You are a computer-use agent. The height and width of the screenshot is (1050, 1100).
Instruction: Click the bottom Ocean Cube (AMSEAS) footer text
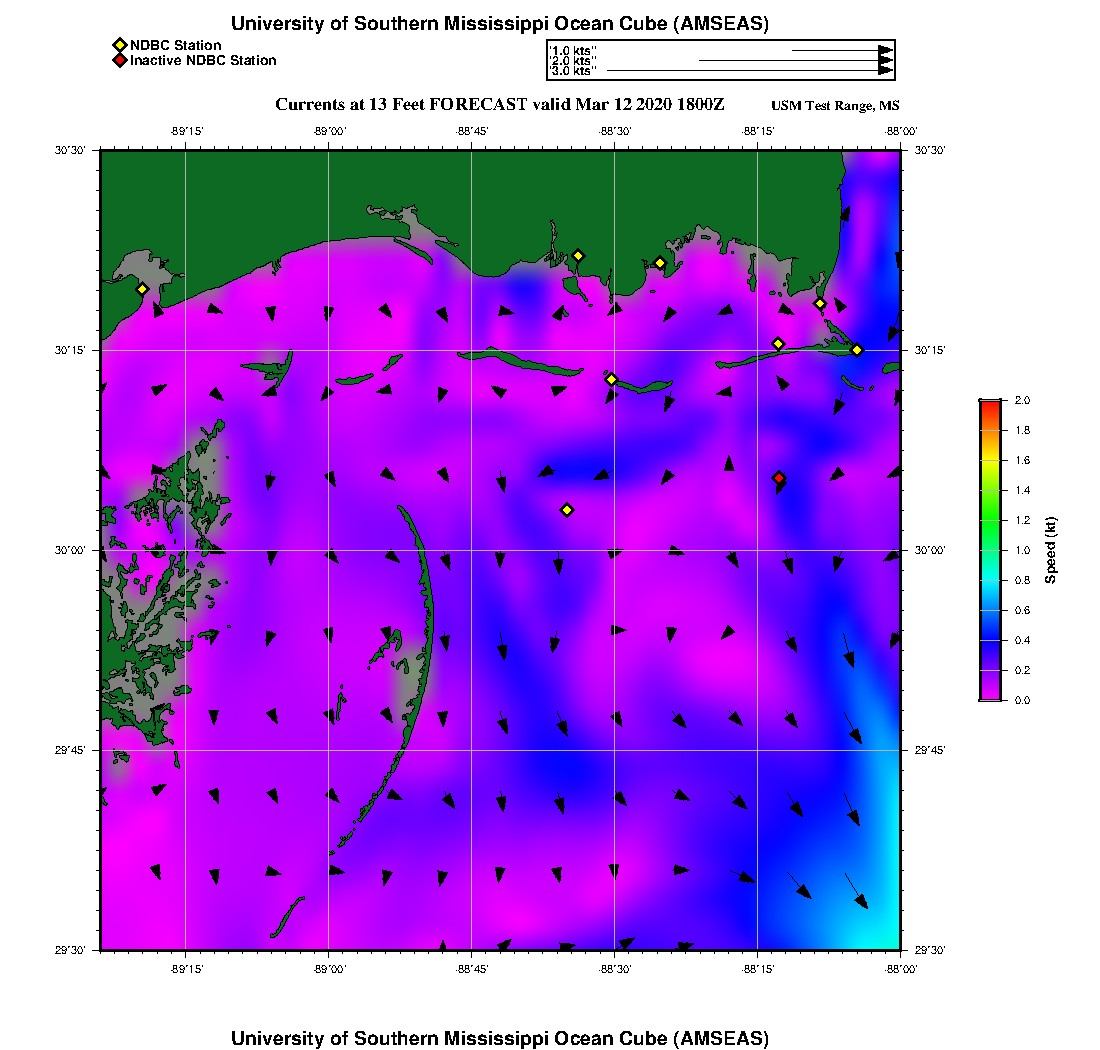pos(499,1038)
